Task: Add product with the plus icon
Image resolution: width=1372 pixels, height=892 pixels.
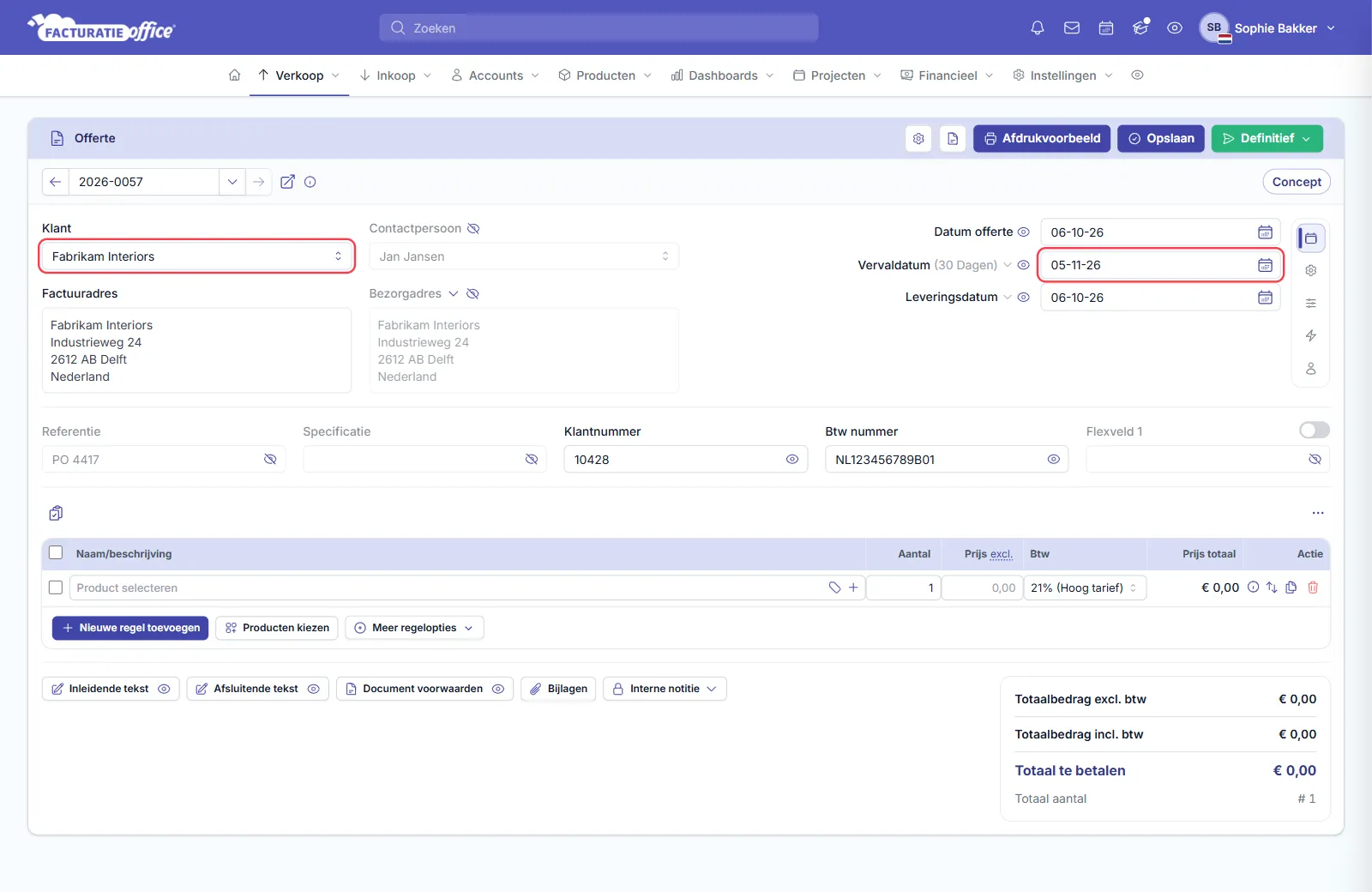Action: 853,588
